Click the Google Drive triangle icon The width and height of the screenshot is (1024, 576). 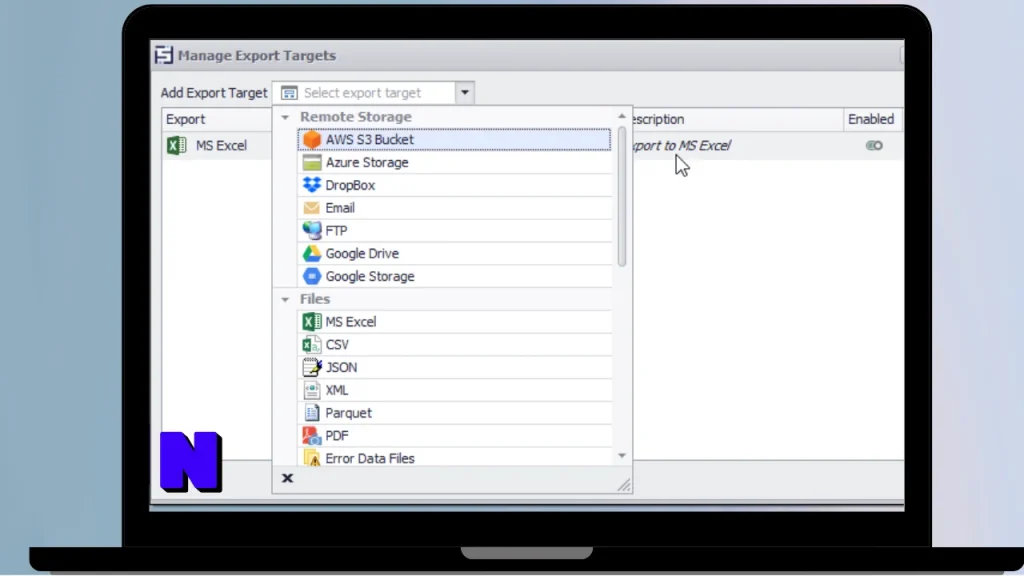pyautogui.click(x=312, y=253)
